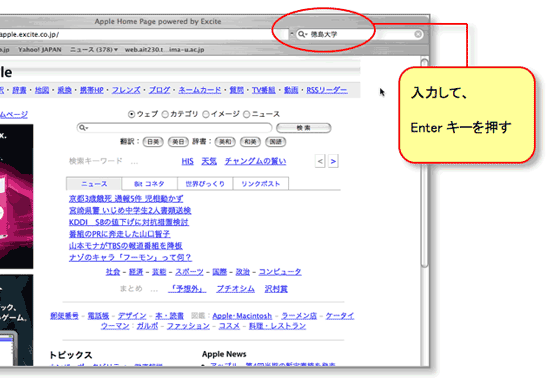Click the 国語 dictionary button

276,142
